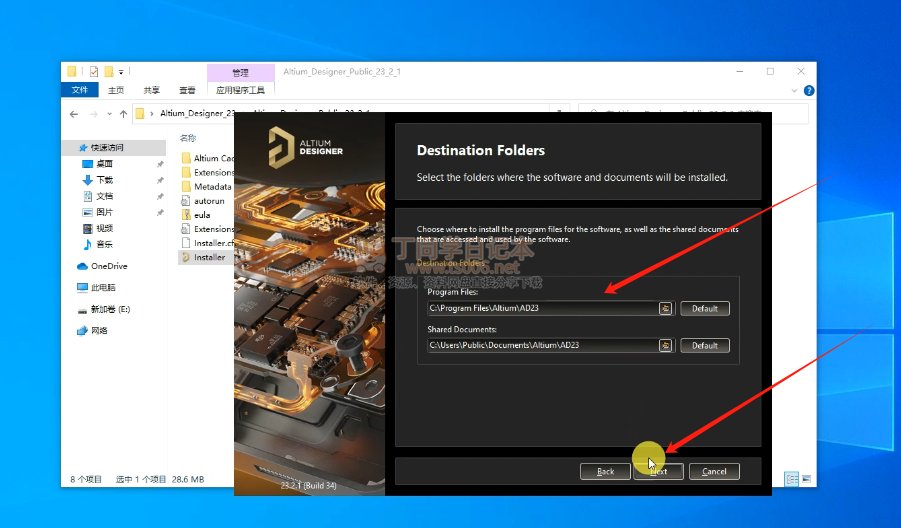Click Back in the Altium installer
The image size is (901, 528).
(605, 471)
